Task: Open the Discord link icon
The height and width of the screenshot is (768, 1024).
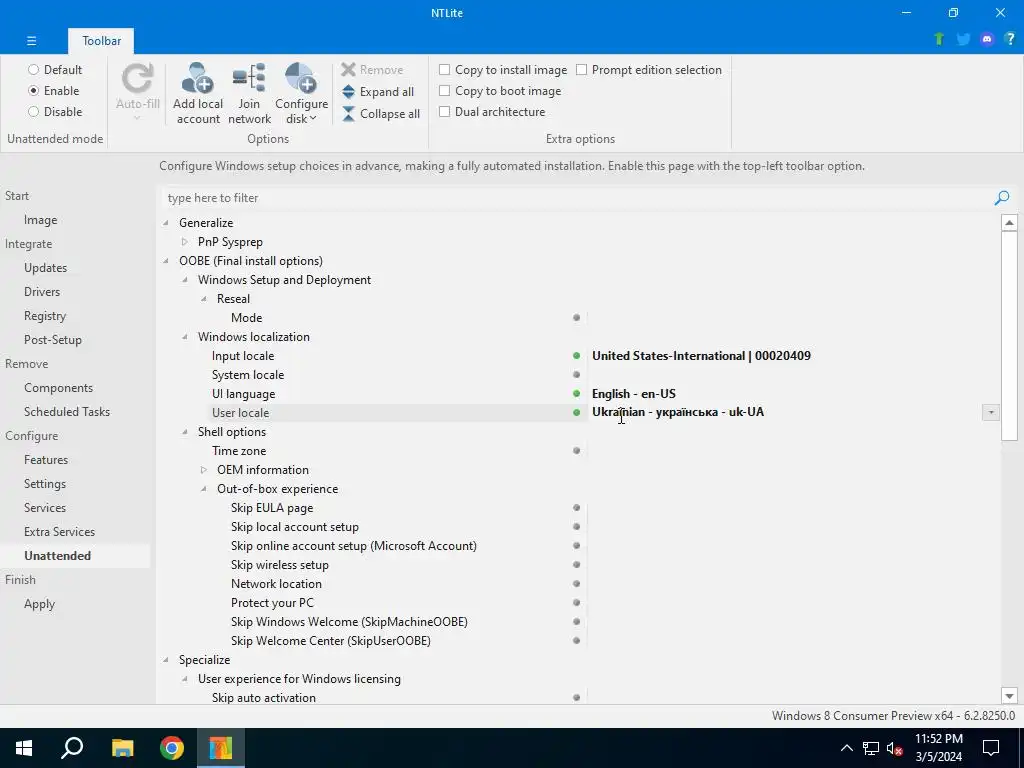Action: pos(987,39)
